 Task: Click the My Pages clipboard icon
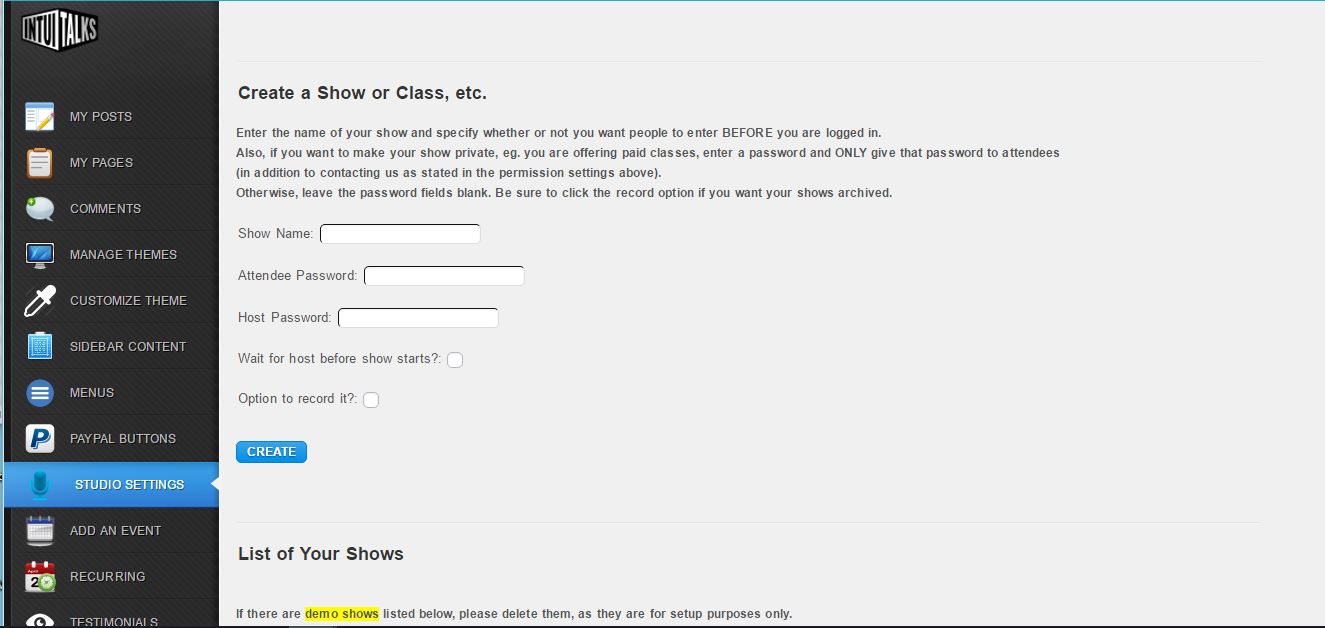(x=40, y=163)
